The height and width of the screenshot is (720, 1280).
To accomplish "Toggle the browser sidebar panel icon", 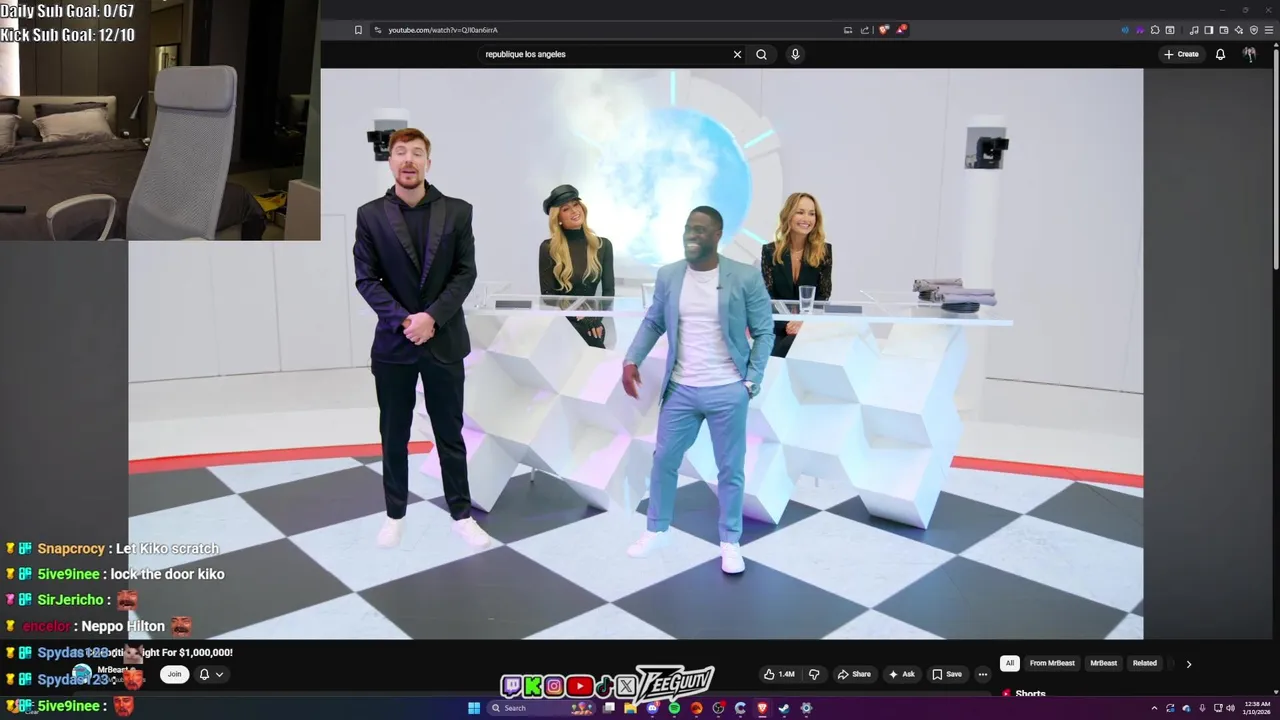I will coord(1209,30).
